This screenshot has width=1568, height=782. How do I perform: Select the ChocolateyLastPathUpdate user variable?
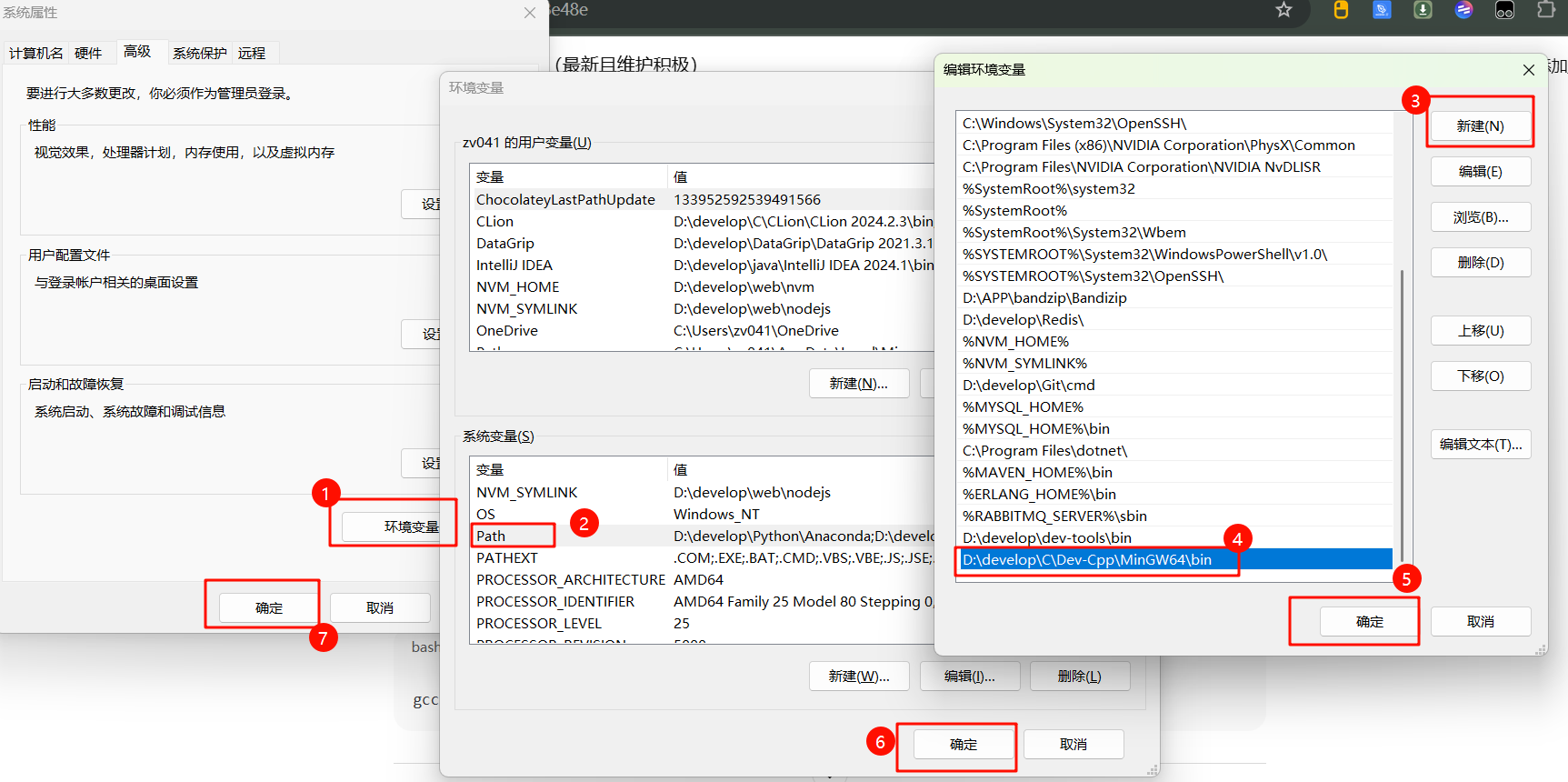point(703,200)
